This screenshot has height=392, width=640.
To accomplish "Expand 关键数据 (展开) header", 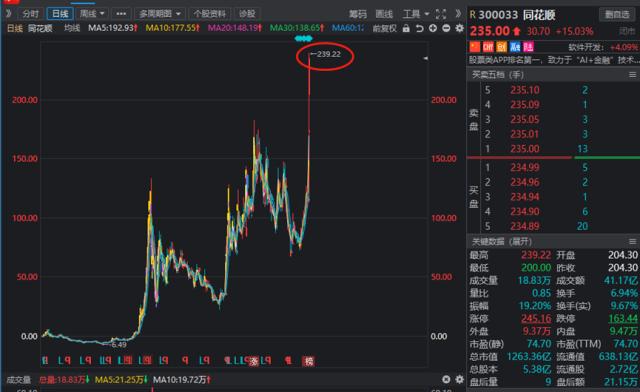I will (x=502, y=241).
